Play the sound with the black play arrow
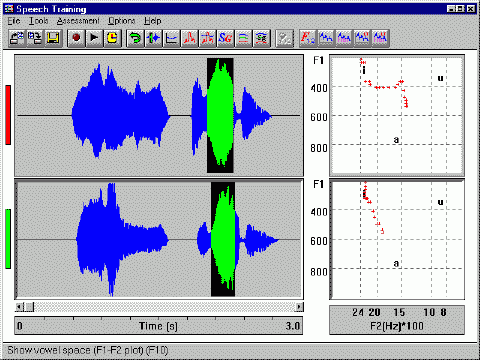Screen dimensions: 480x360 pos(94,38)
